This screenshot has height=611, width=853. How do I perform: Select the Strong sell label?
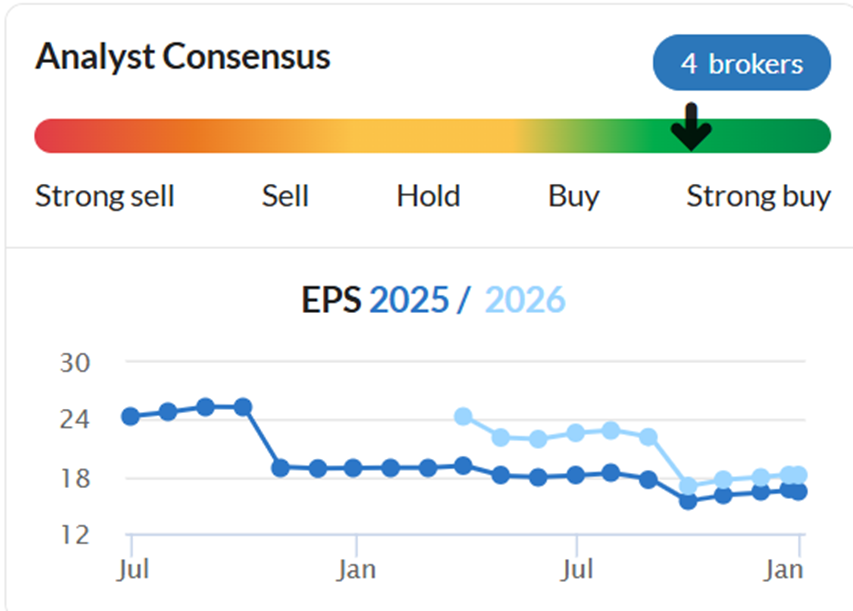point(104,196)
